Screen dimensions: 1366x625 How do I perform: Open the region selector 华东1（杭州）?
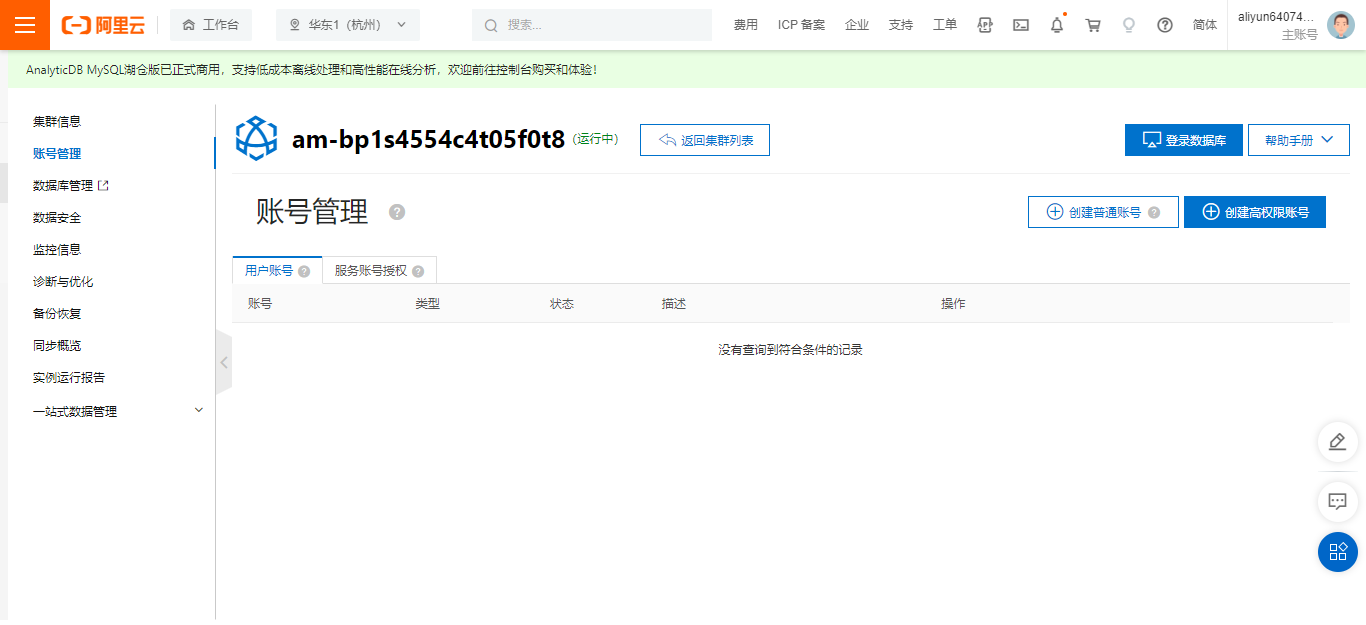coord(348,25)
